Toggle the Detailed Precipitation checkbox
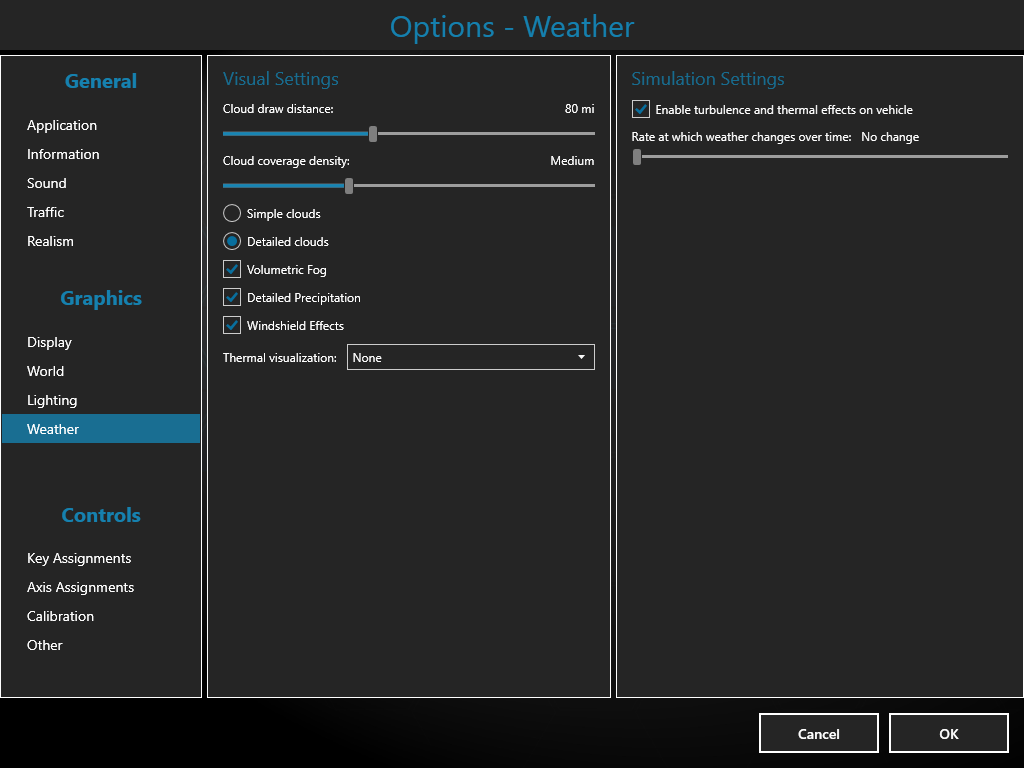1024x768 pixels. coord(232,297)
